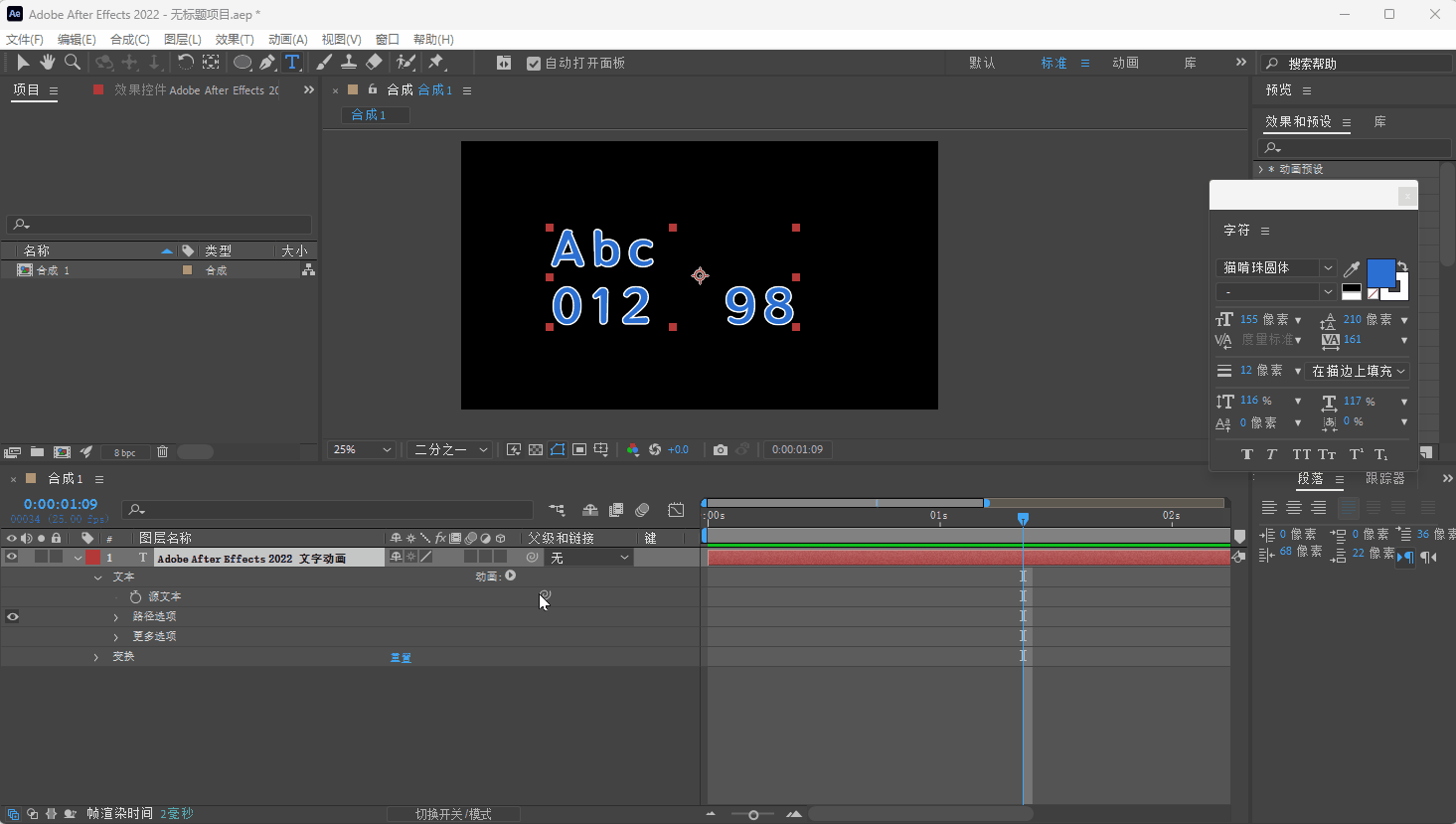Image resolution: width=1456 pixels, height=824 pixels.
Task: Toggle small caps in Character panel
Action: 1327,454
